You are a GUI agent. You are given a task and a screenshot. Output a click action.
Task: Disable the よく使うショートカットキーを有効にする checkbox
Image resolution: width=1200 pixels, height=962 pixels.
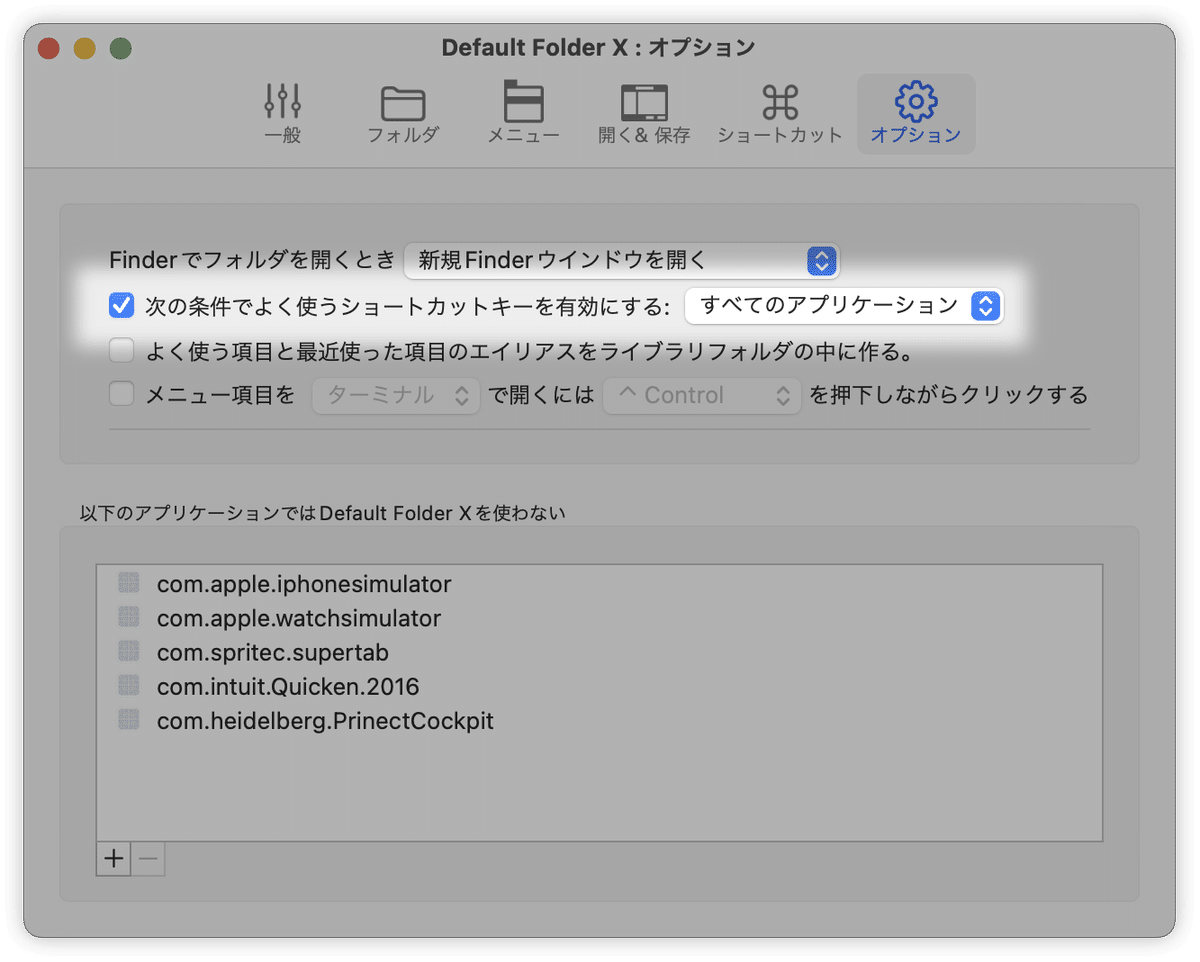click(122, 306)
